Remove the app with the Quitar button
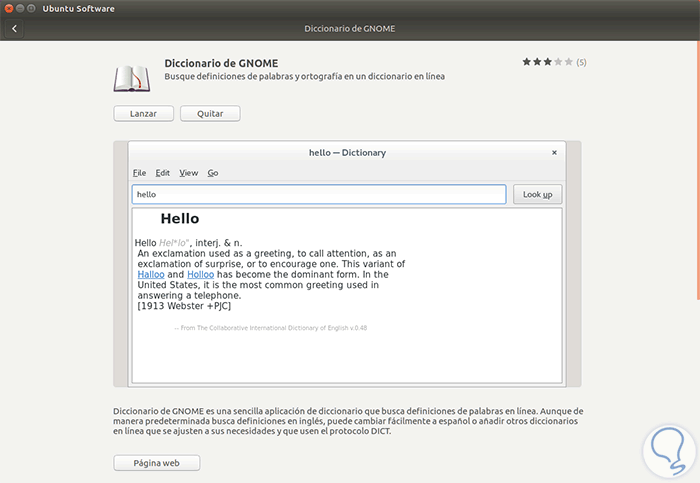This screenshot has width=700, height=483. tap(210, 113)
